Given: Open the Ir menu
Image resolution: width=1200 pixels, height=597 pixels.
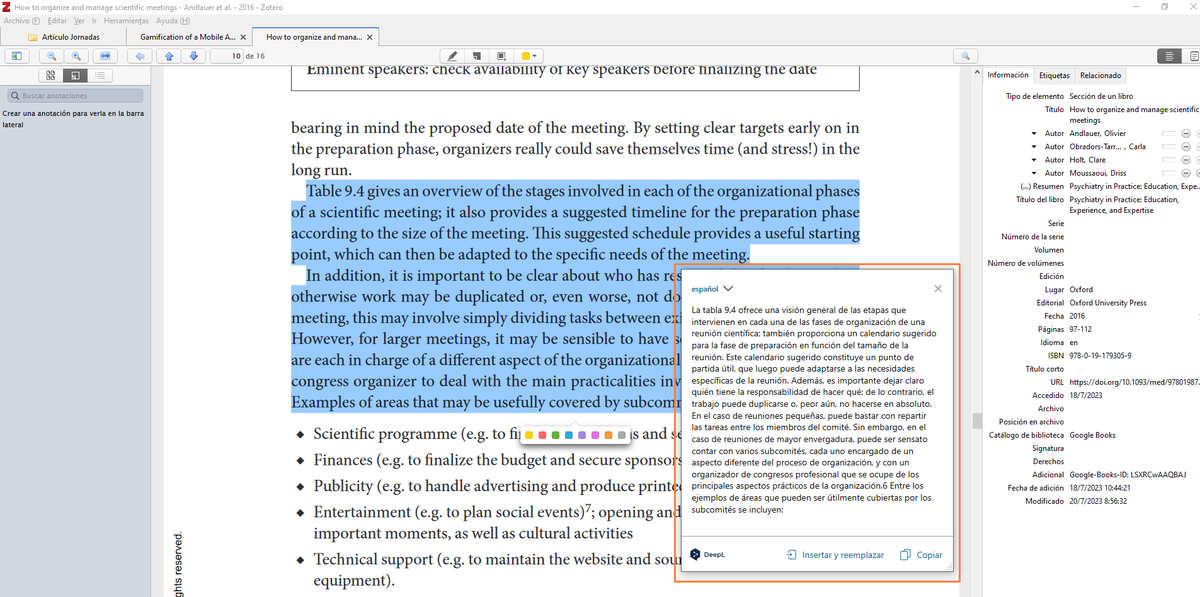Looking at the screenshot, I should (x=94, y=20).
